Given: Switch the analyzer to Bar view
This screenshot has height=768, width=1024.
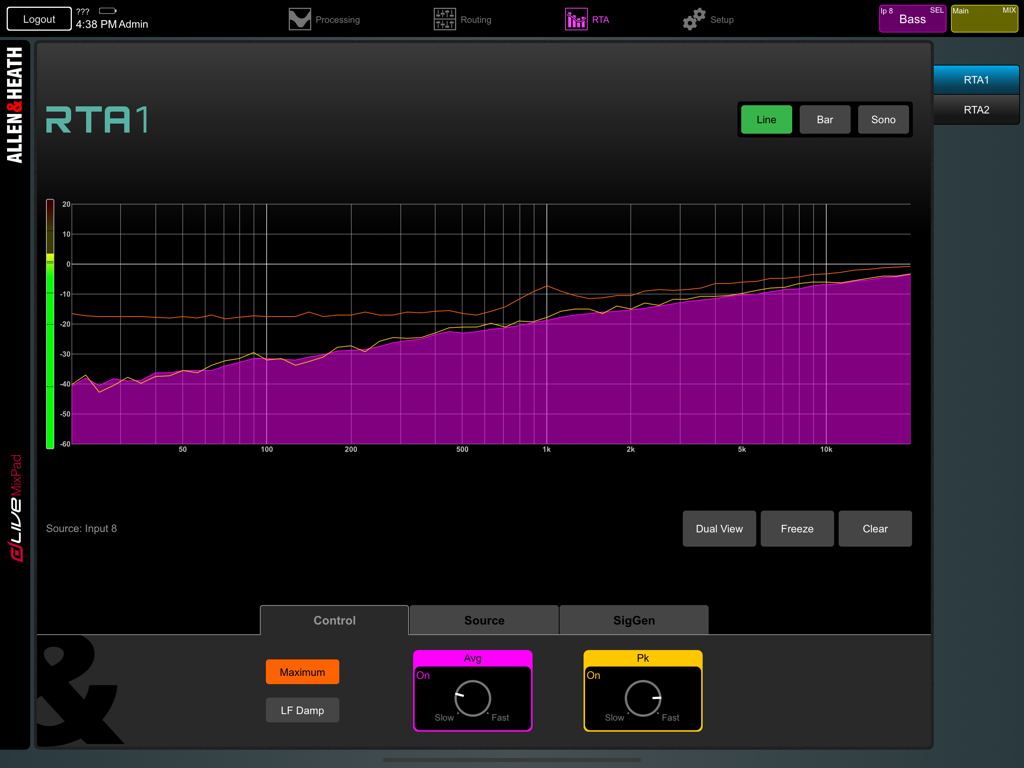Looking at the screenshot, I should 824,119.
